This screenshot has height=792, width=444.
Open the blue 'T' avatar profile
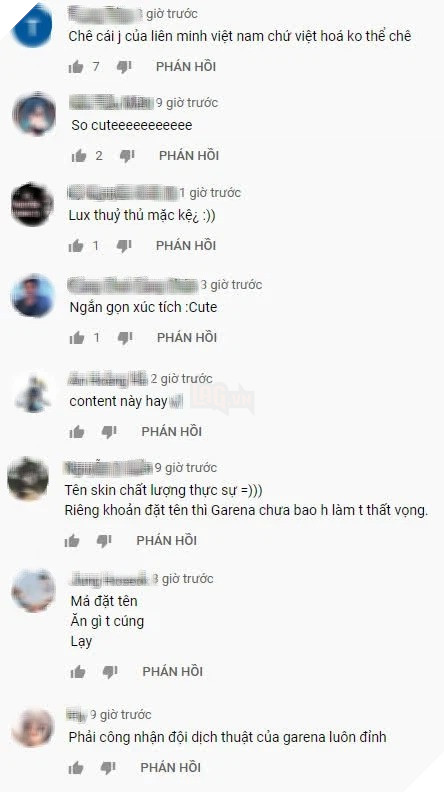[x=32, y=24]
